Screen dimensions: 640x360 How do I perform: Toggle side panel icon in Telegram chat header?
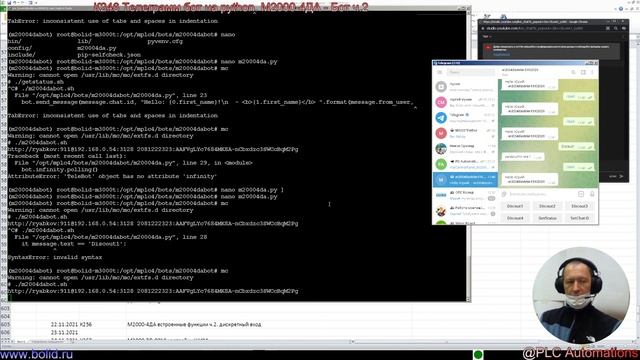click(x=583, y=72)
